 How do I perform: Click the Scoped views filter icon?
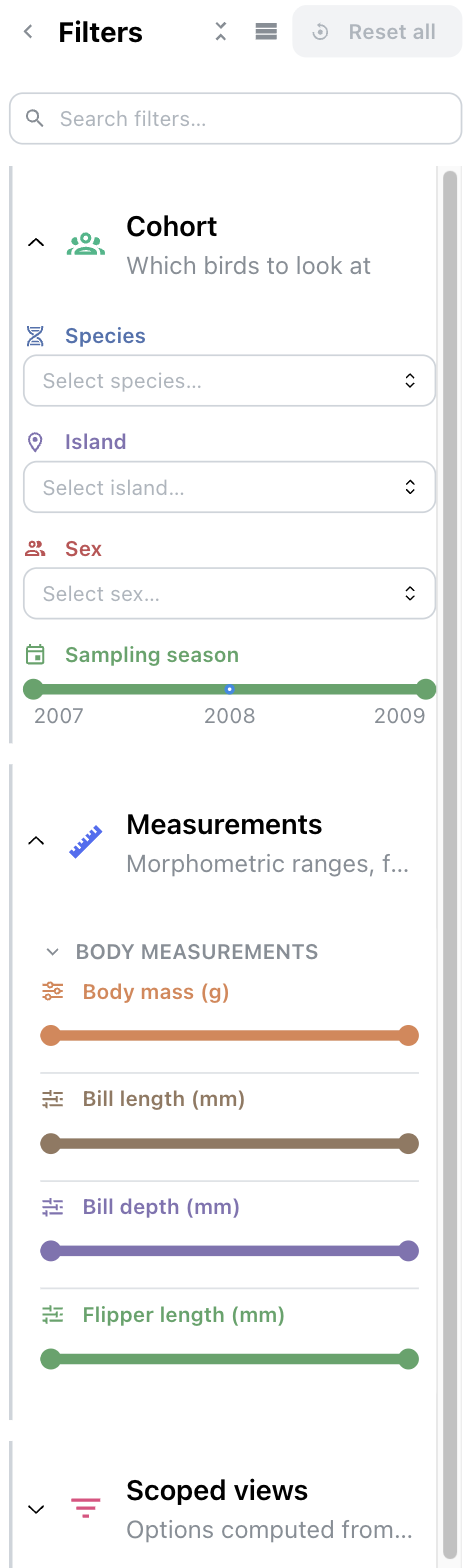[86, 1508]
